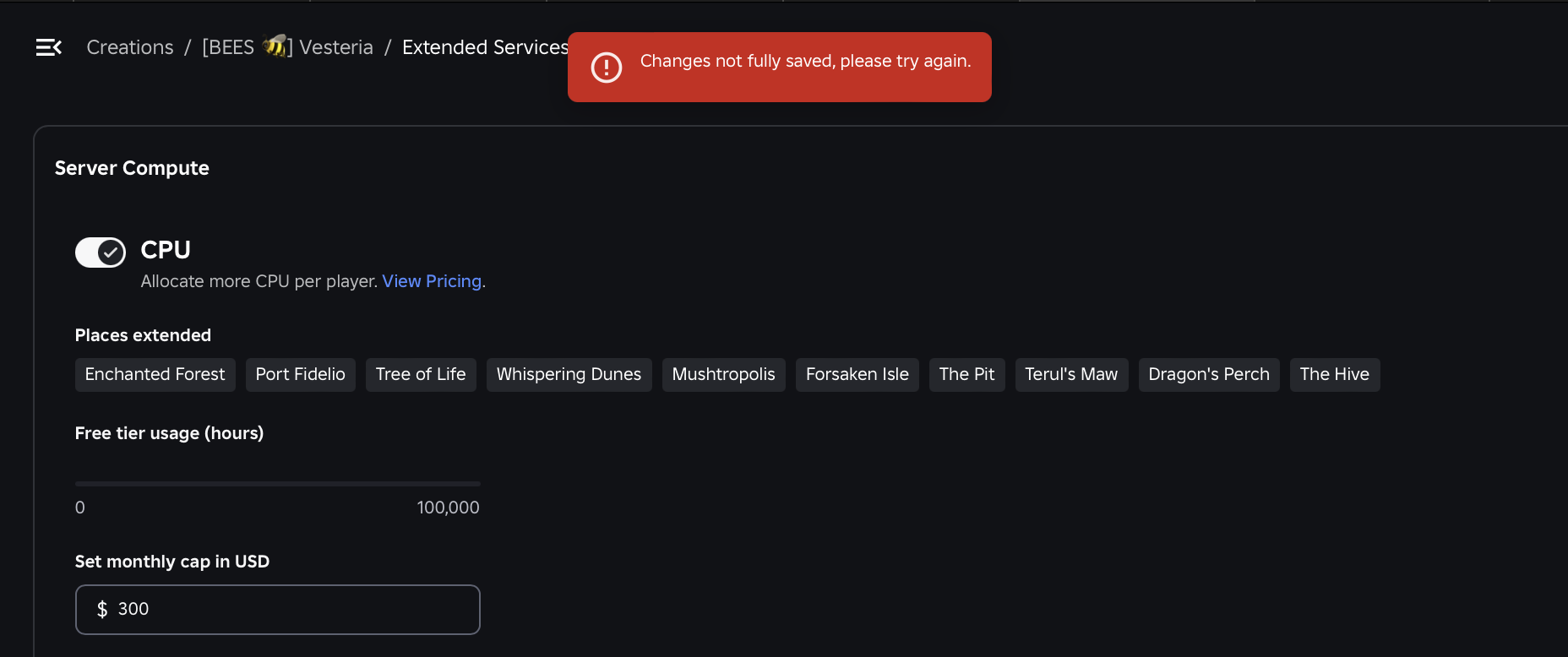The height and width of the screenshot is (657, 1568).
Task: Click the 0 usage minimum value
Action: coord(80,508)
